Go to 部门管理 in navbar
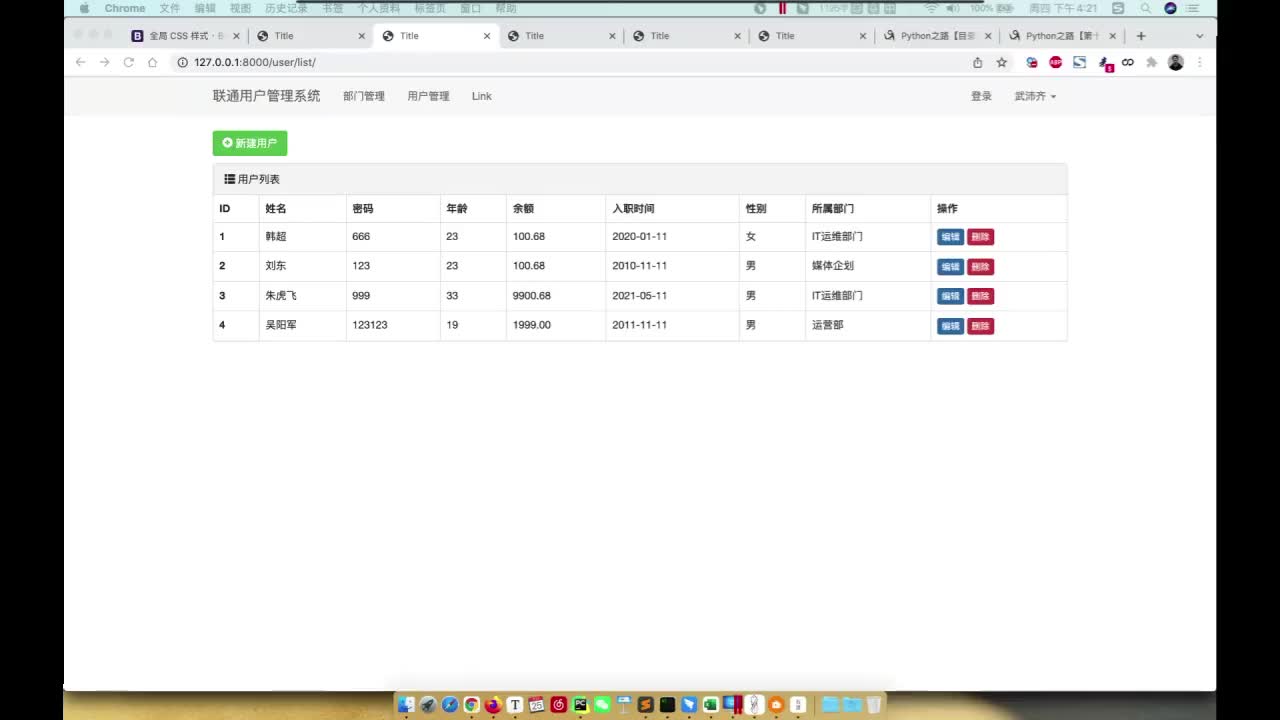The width and height of the screenshot is (1280, 720). coord(364,96)
